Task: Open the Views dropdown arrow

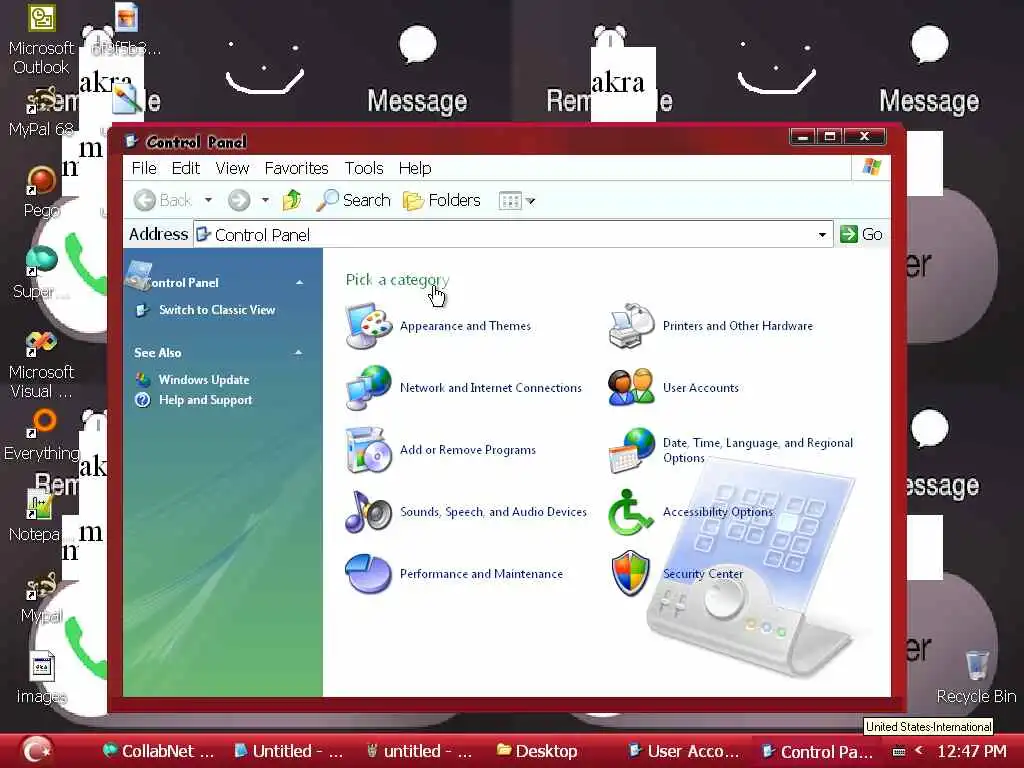Action: click(x=531, y=201)
